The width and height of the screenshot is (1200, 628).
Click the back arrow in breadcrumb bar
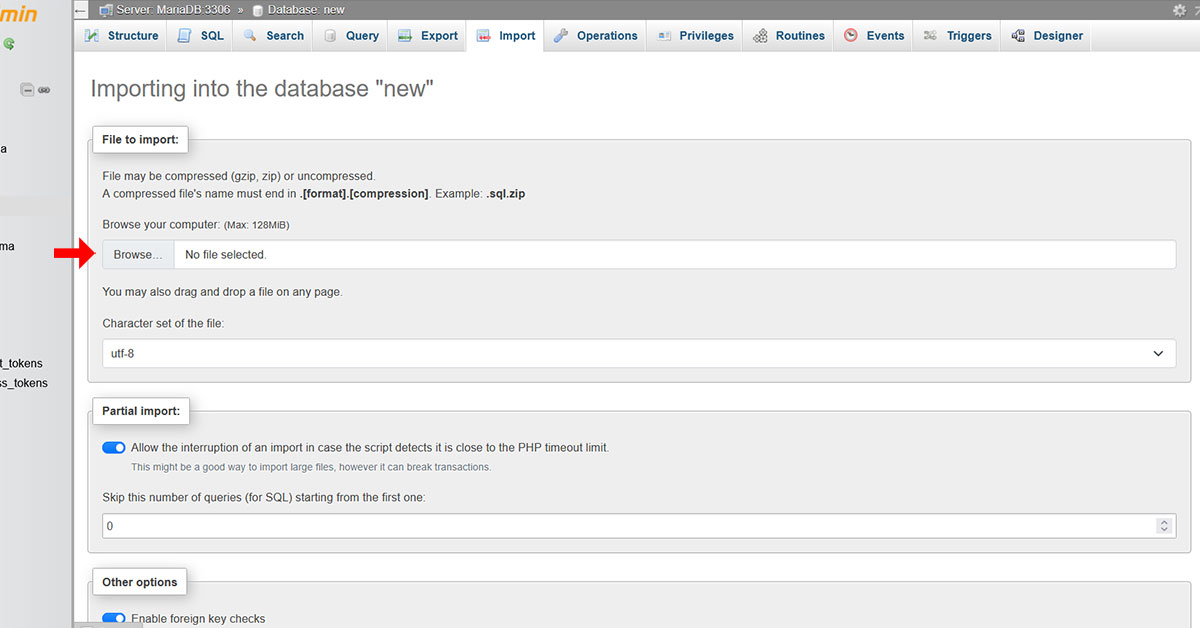[x=81, y=9]
